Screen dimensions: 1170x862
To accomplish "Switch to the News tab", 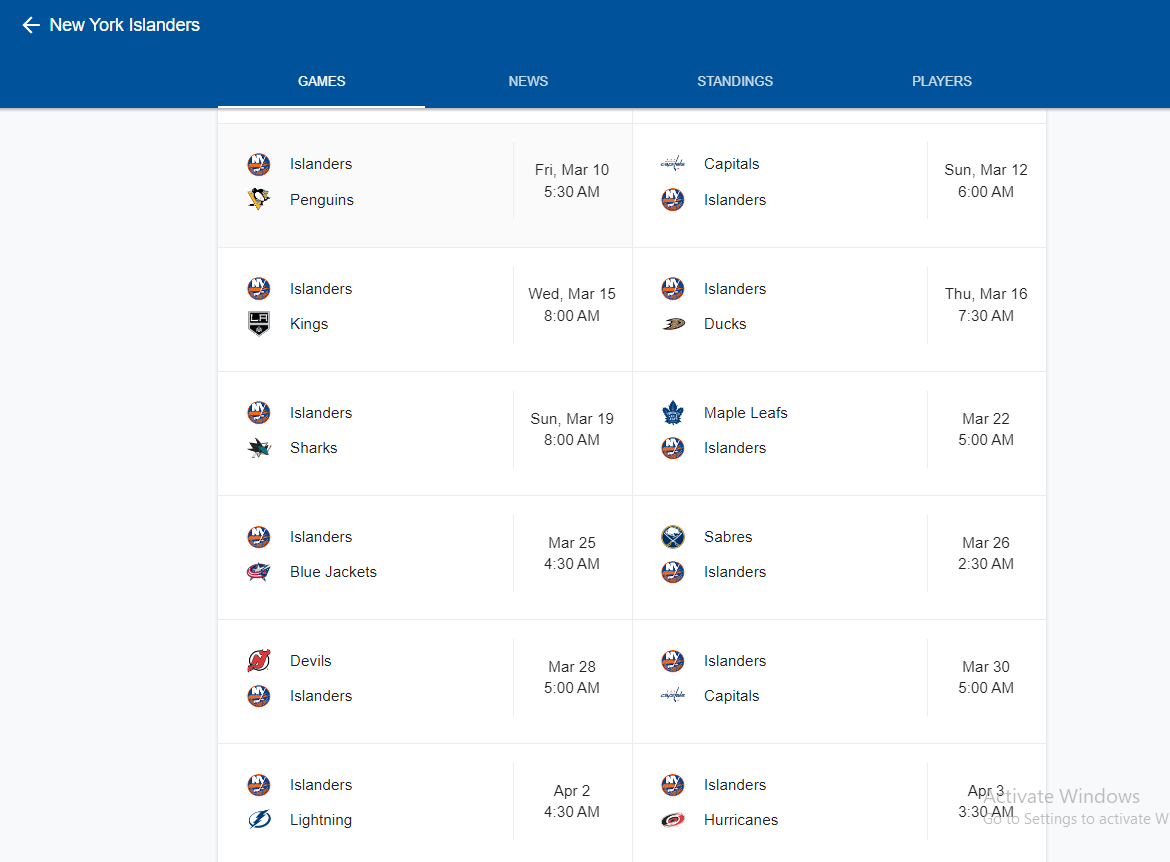I will click(x=528, y=81).
